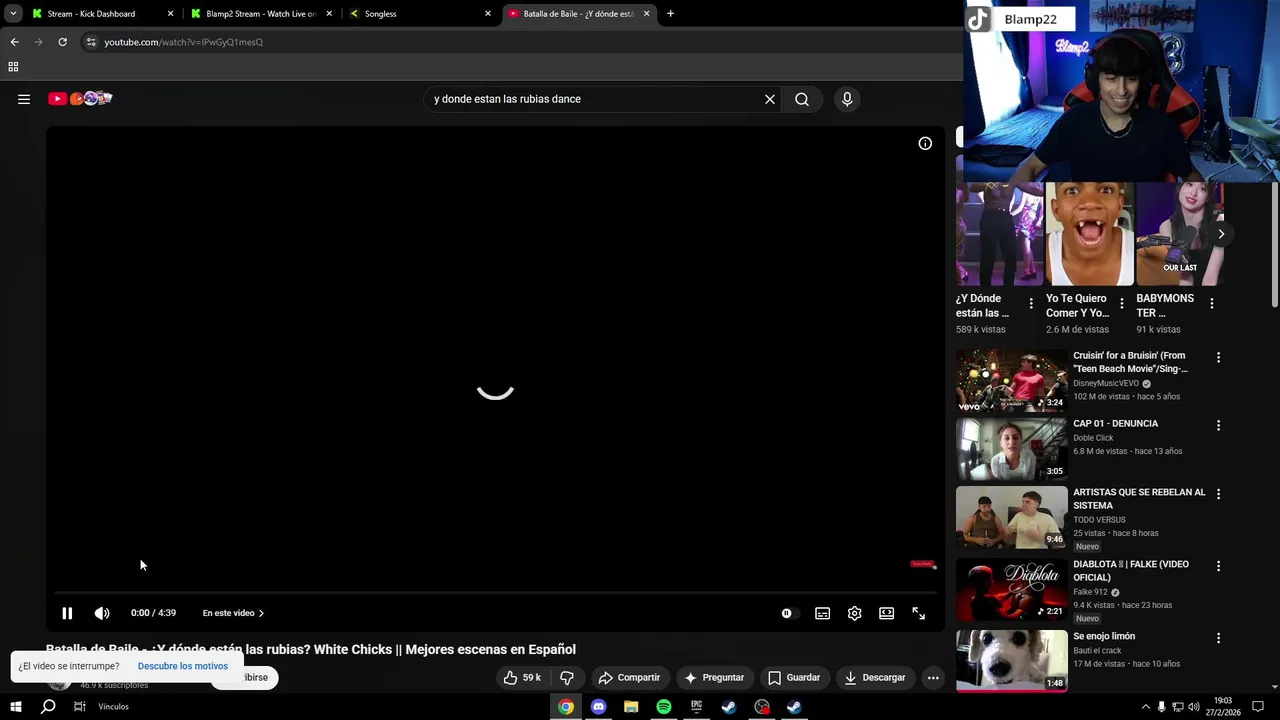Open options for 'Se enojo limón' video
This screenshot has width=1280, height=720.
point(1218,638)
